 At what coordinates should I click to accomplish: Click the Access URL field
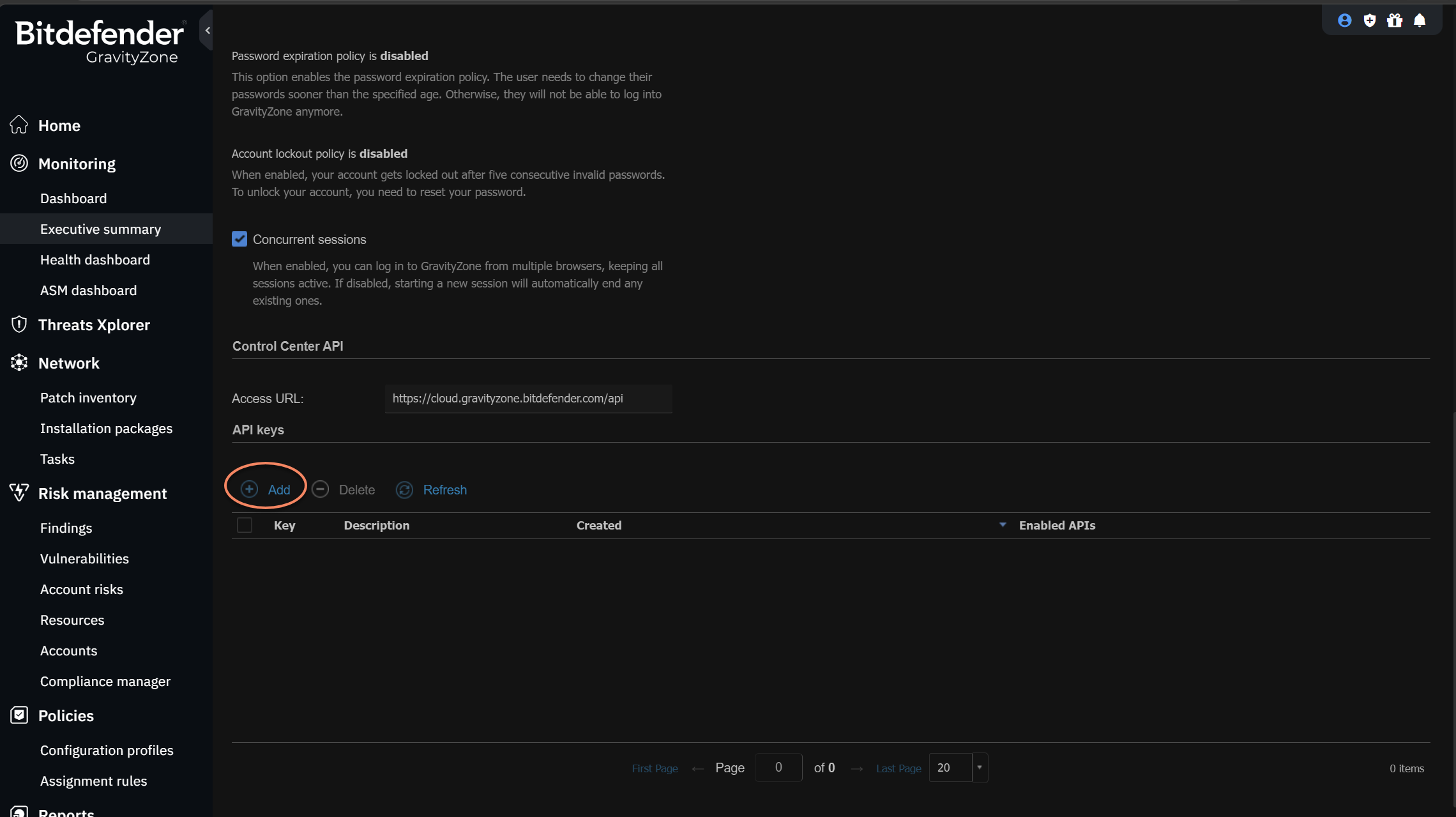point(528,398)
